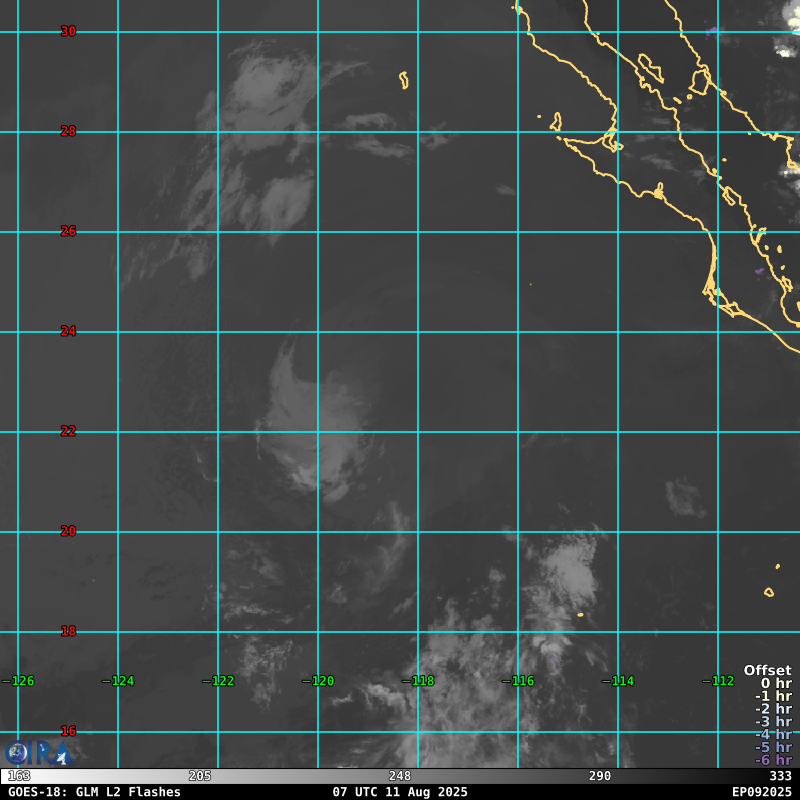Click the colorbar value 248
This screenshot has height=800, width=800.
point(400,777)
